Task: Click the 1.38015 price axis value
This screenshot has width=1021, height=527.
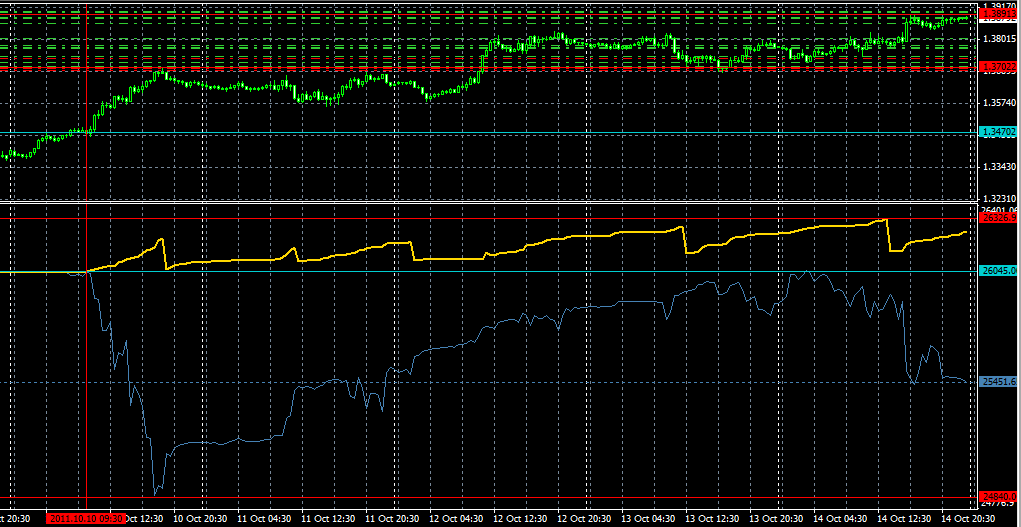Action: coord(1000,38)
